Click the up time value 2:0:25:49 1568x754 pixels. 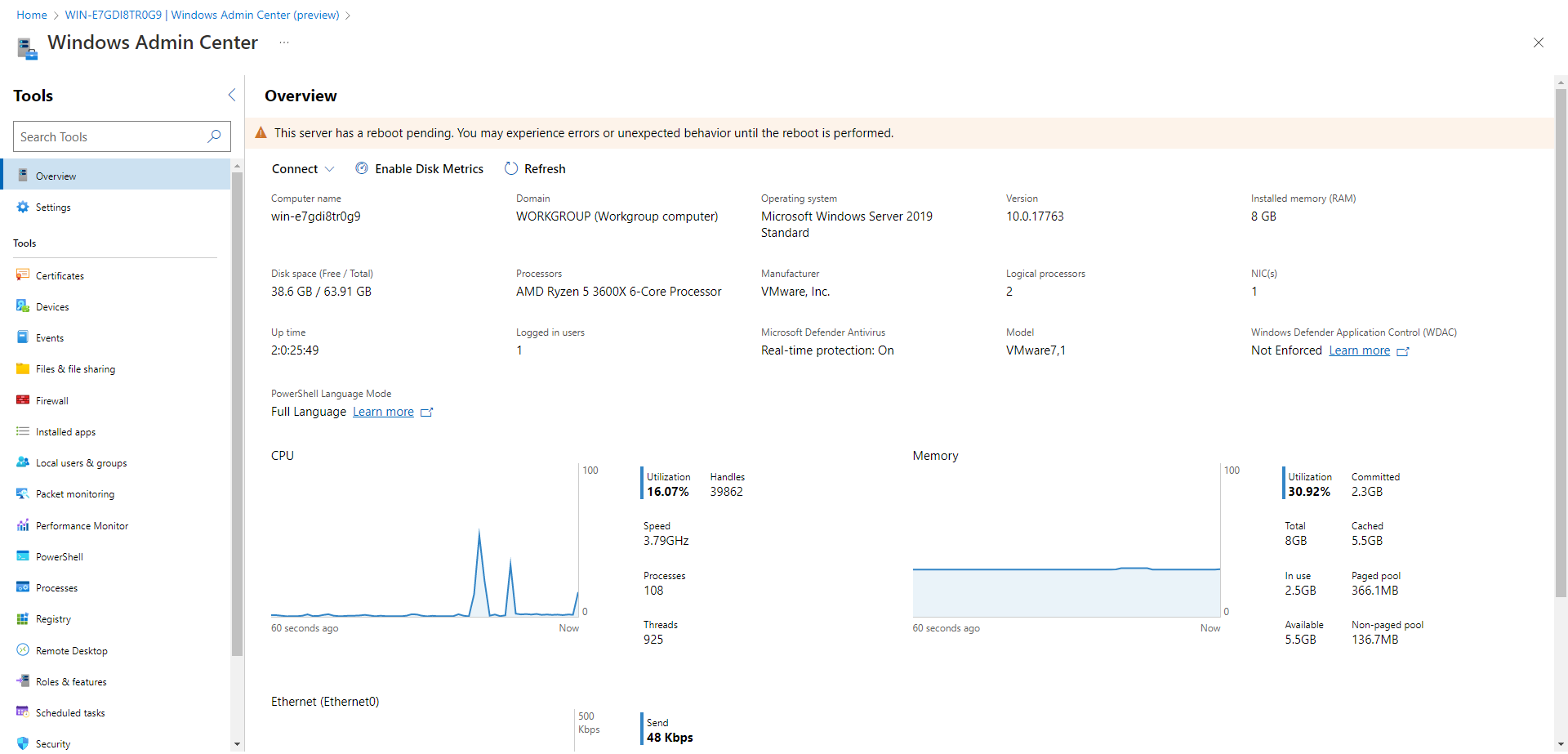coord(295,350)
